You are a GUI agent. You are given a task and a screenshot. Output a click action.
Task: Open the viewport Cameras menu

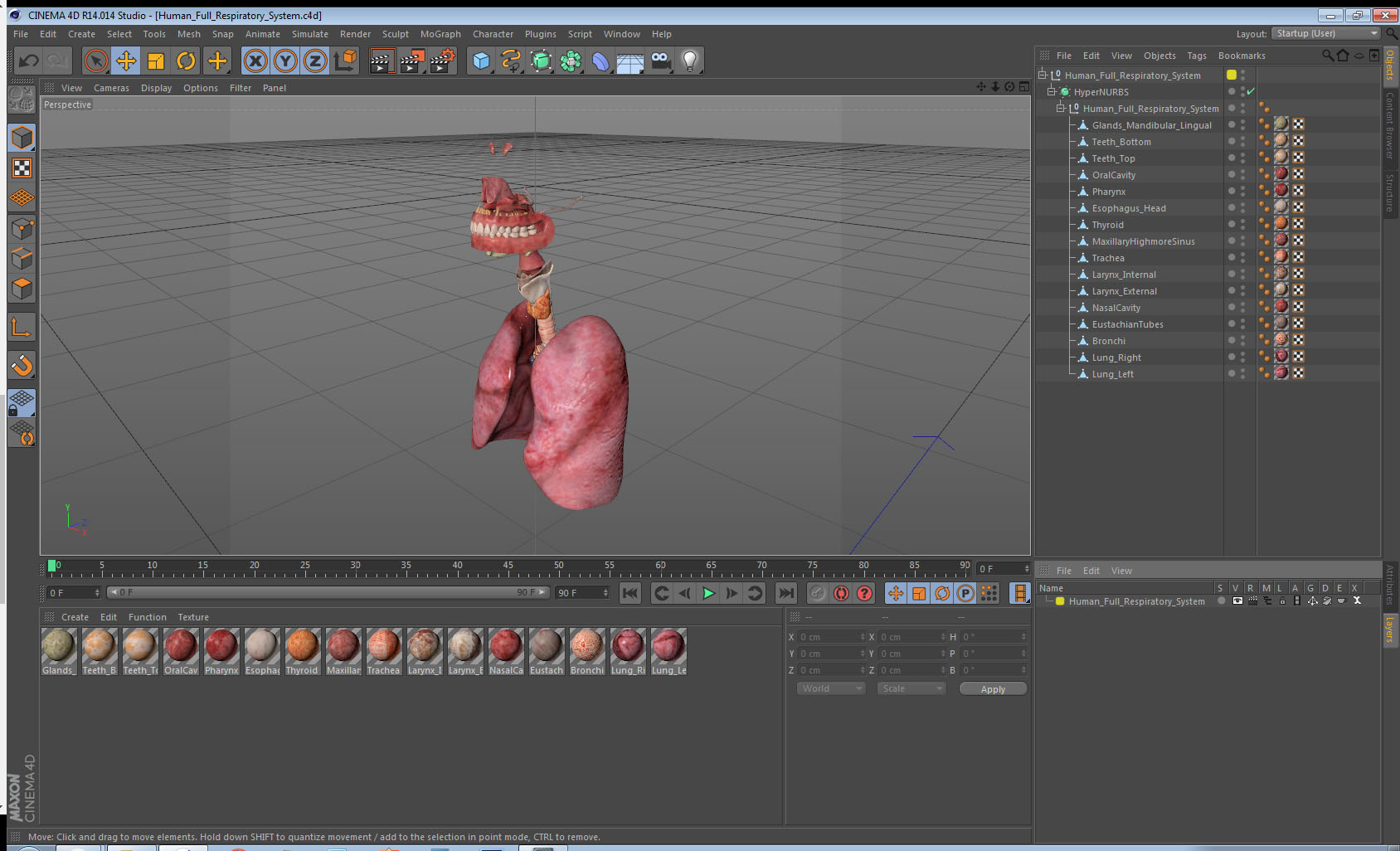point(111,88)
